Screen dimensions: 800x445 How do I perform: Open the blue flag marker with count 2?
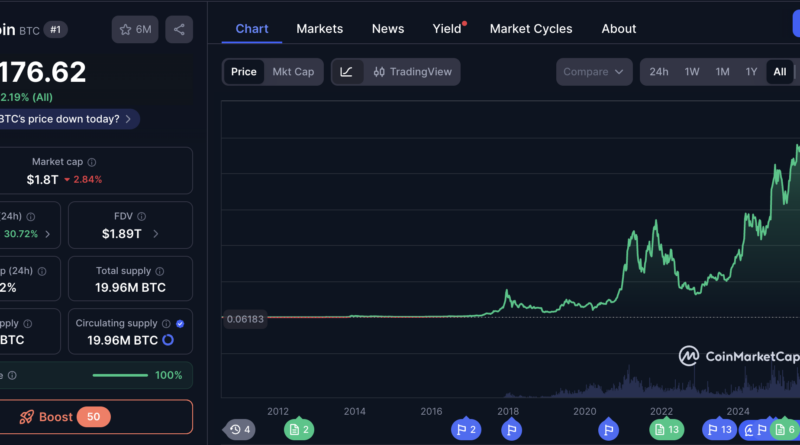point(466,430)
